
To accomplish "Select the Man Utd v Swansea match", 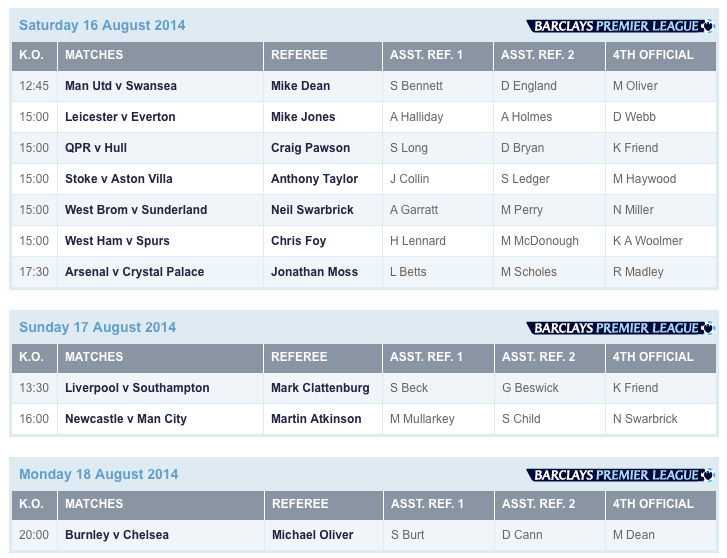I will (121, 86).
